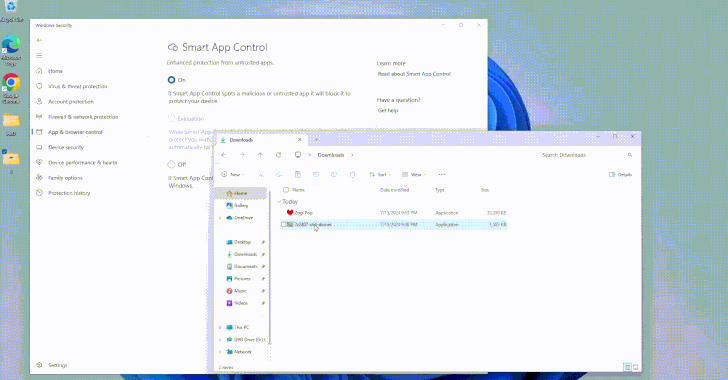Open Account protection page
728x380 pixels.
[x=71, y=102]
